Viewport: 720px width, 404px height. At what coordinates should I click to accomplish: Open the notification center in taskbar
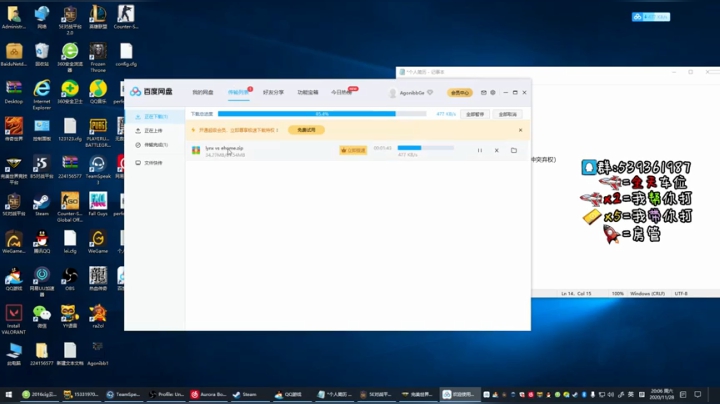698,394
